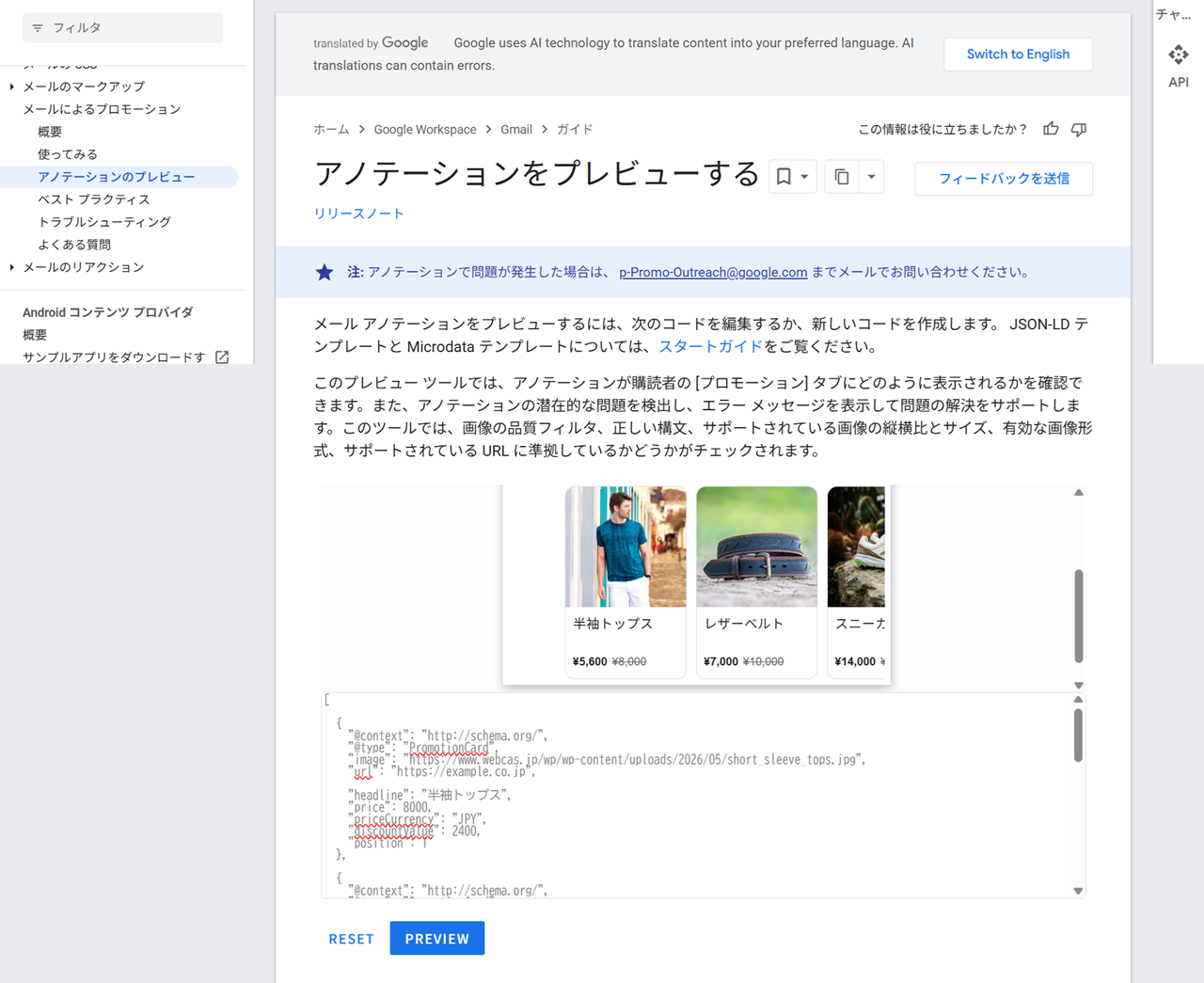Image resolution: width=1204 pixels, height=983 pixels.
Task: Click the thumbs down not helpful icon
Action: click(x=1079, y=129)
